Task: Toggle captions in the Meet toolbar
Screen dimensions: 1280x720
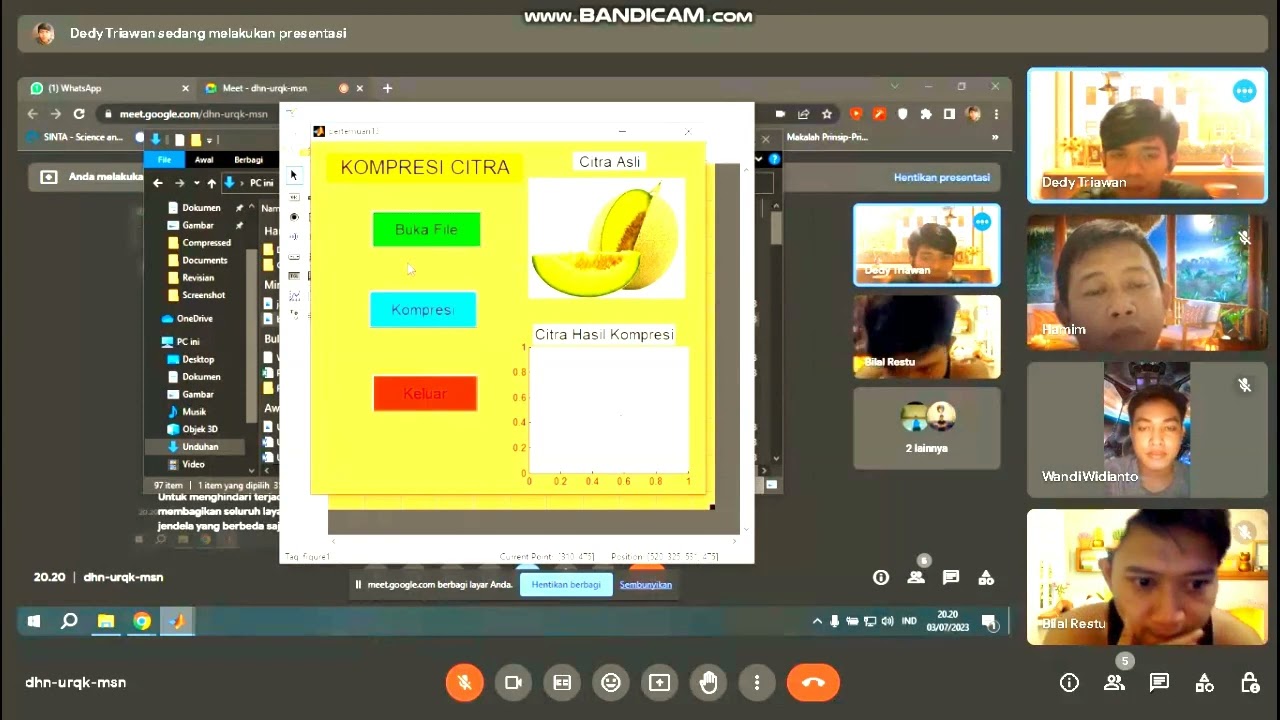Action: pyautogui.click(x=562, y=682)
